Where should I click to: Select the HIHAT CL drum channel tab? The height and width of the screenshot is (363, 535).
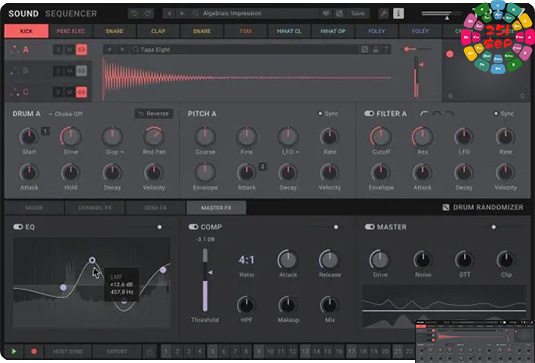289,31
